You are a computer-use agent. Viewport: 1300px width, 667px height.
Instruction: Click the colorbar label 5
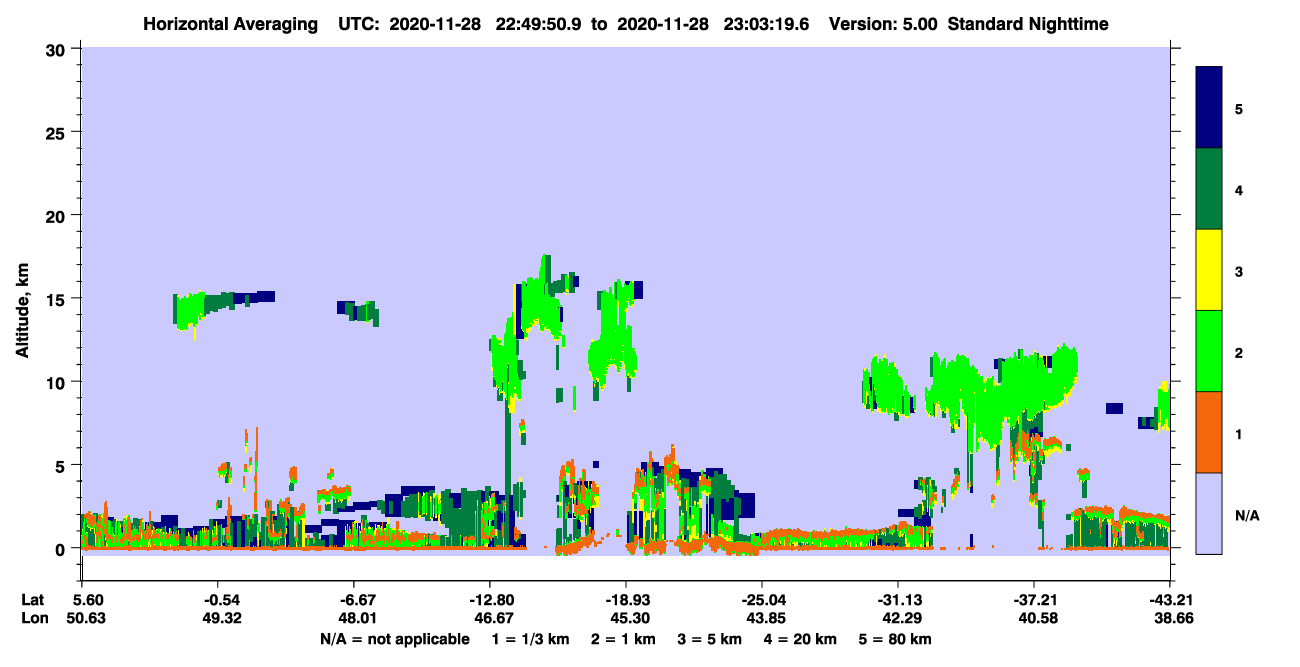pos(1238,108)
